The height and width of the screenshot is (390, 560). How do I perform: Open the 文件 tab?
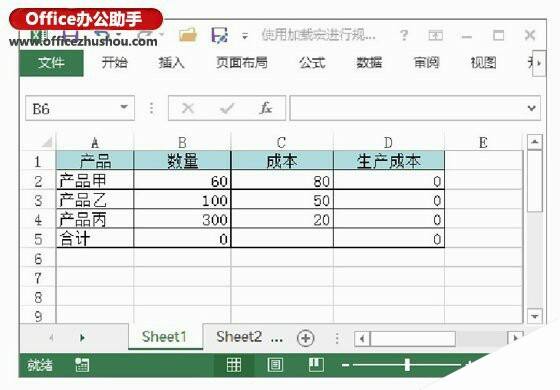point(51,63)
